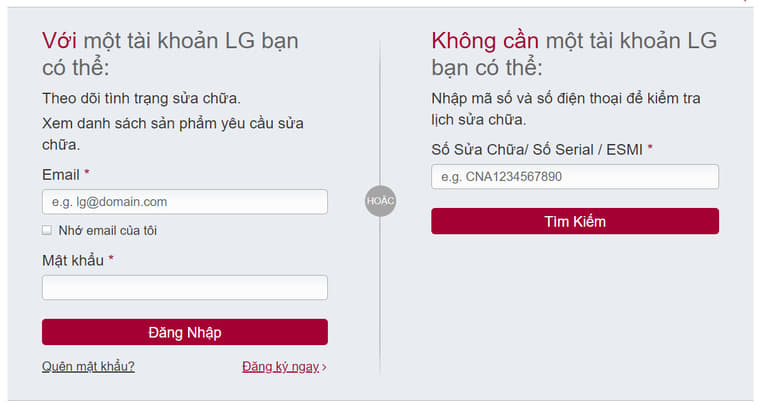Click the 'Nhớ email của tôi' label text
The image size is (768, 409).
click(107, 230)
